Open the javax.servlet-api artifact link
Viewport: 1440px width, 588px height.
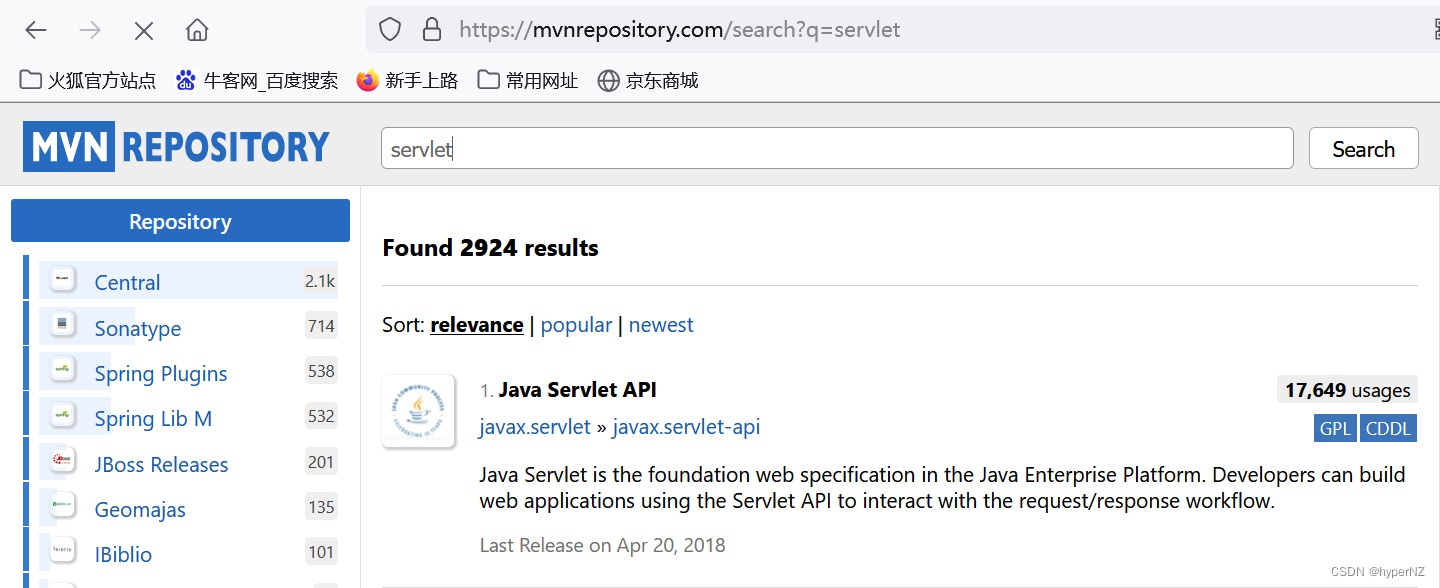(686, 427)
